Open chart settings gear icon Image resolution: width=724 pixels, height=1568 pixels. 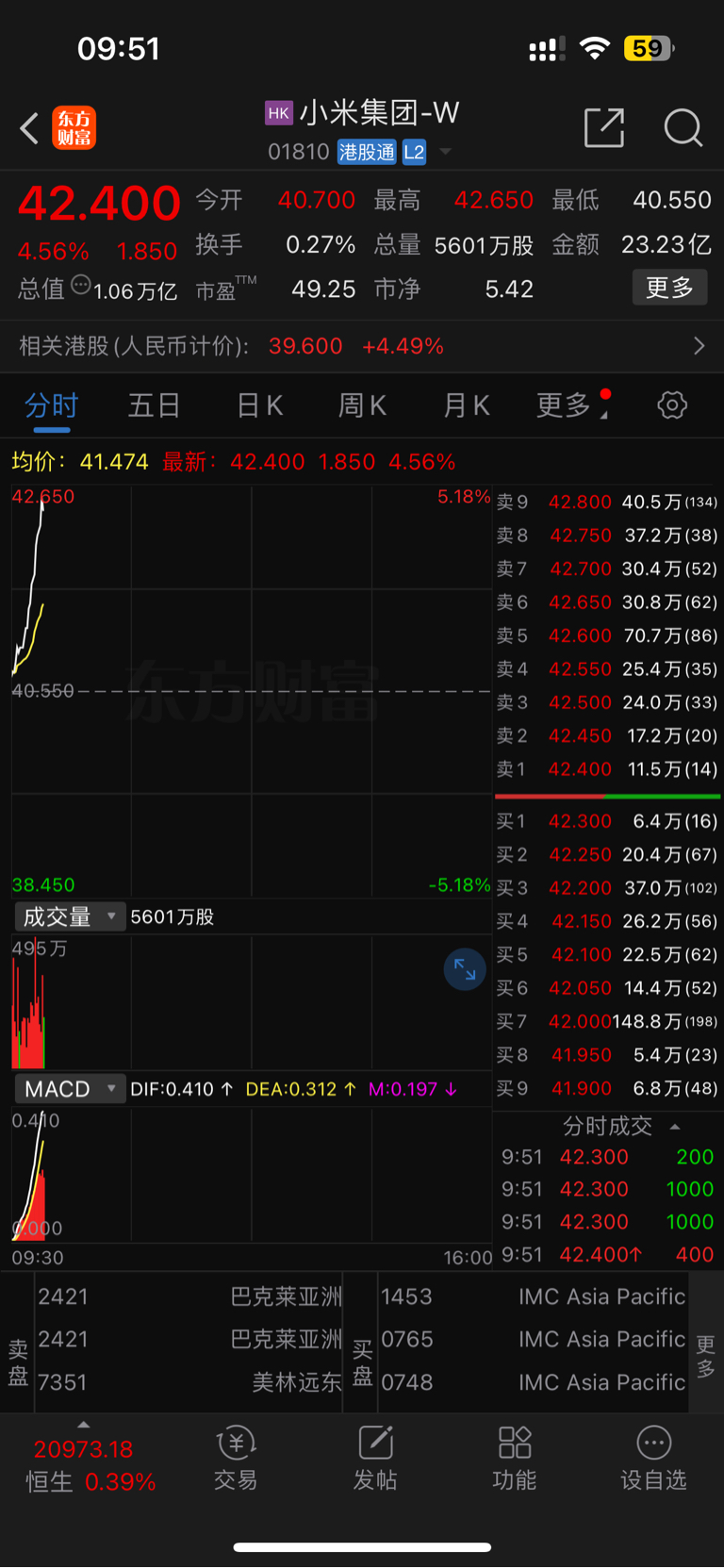pos(672,405)
